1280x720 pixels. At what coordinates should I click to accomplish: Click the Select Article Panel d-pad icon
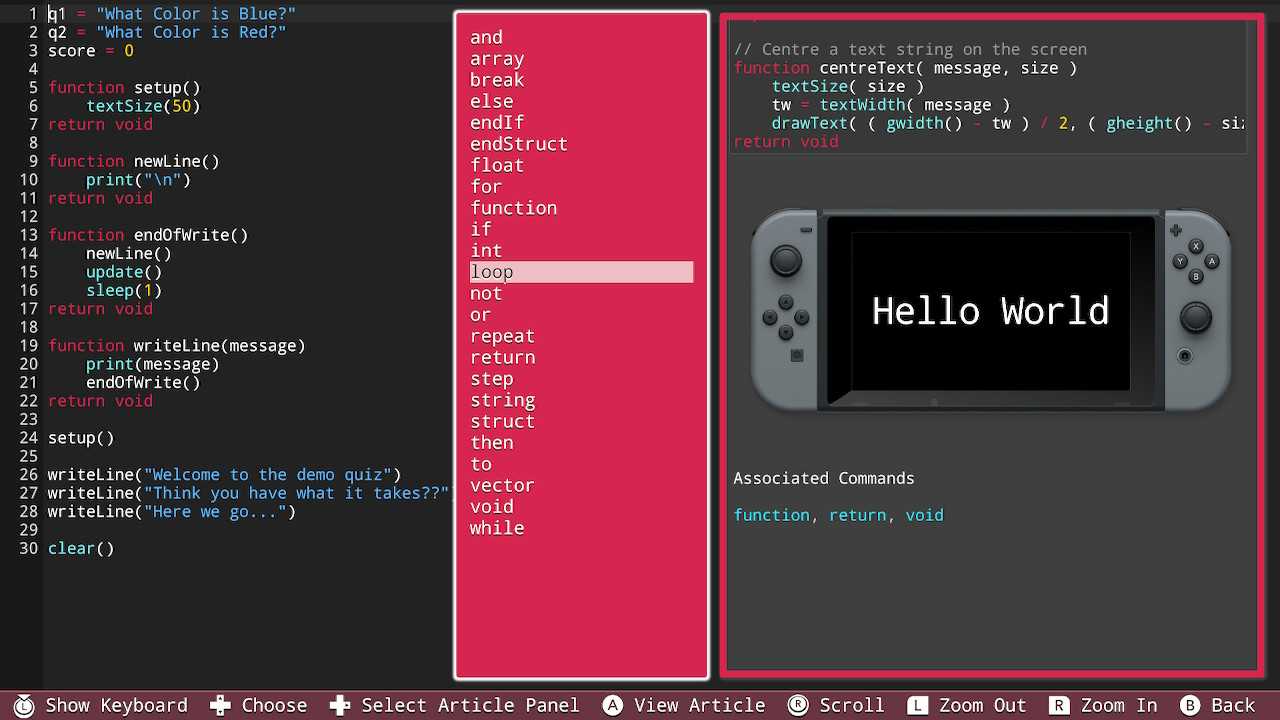[x=340, y=706]
